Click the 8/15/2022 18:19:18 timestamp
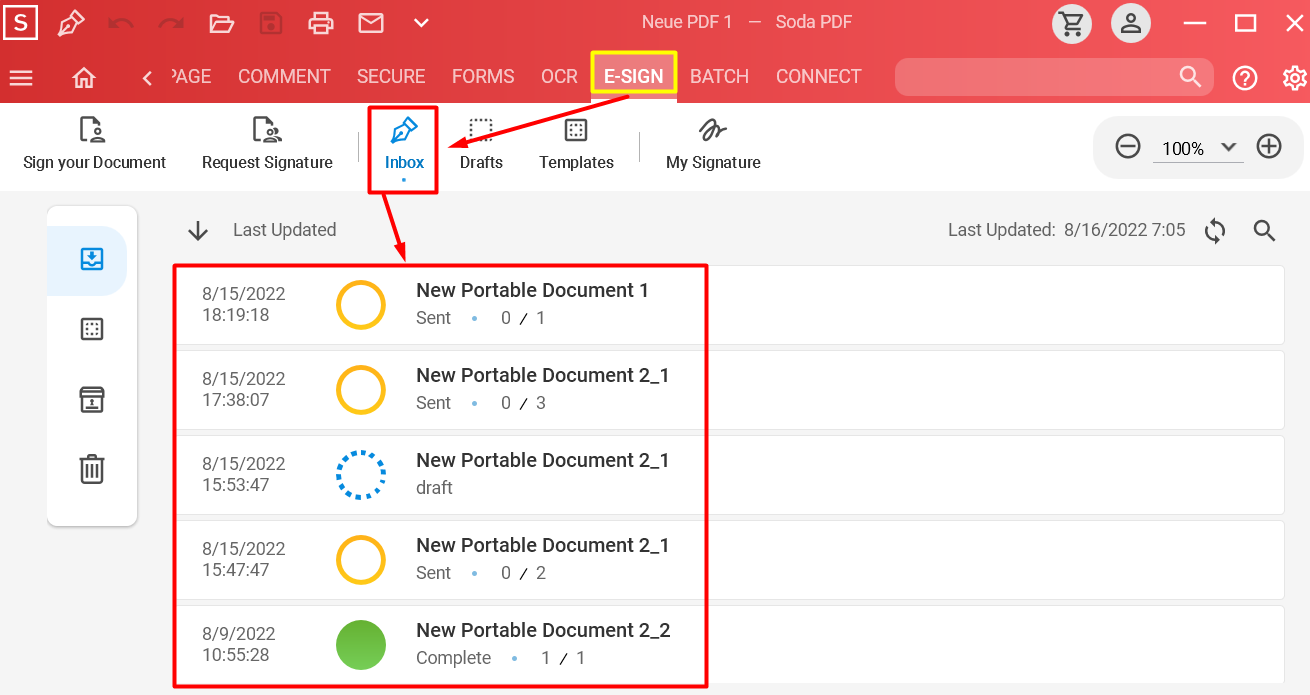Image resolution: width=1310 pixels, height=695 pixels. click(x=243, y=305)
